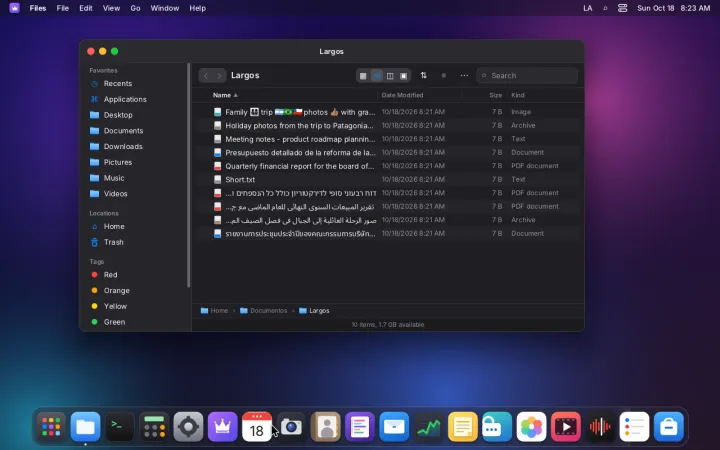Select the Family trip photos file

tap(388, 112)
